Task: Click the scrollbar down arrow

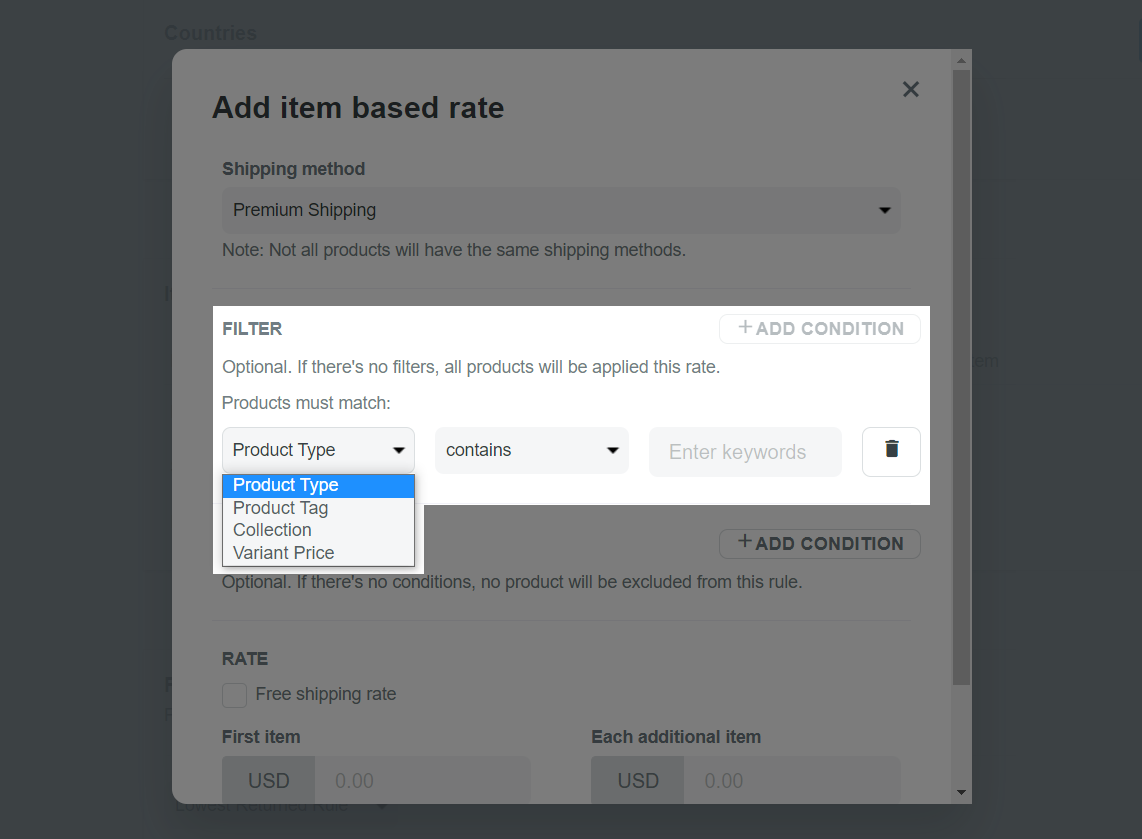Action: coord(961,792)
